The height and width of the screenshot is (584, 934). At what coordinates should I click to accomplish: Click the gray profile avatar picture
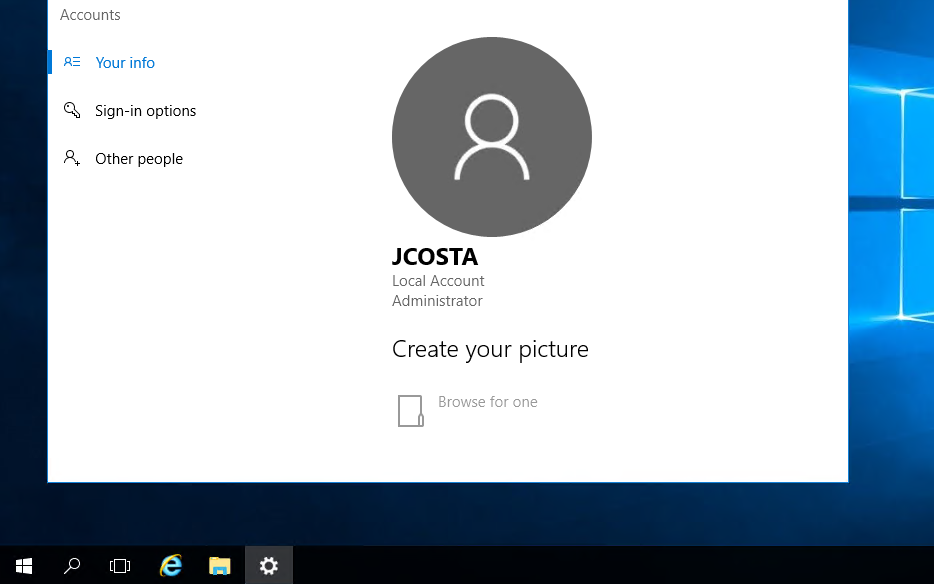click(491, 137)
